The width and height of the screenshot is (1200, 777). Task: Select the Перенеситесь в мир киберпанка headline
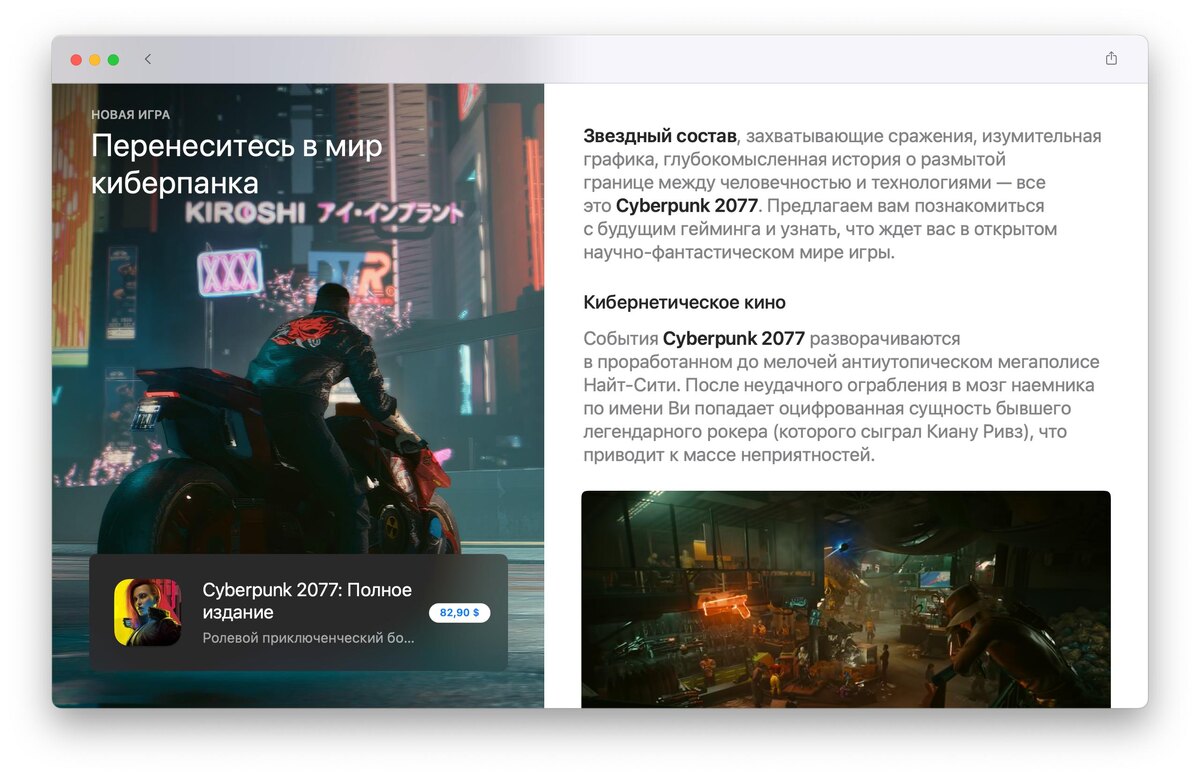[237, 164]
